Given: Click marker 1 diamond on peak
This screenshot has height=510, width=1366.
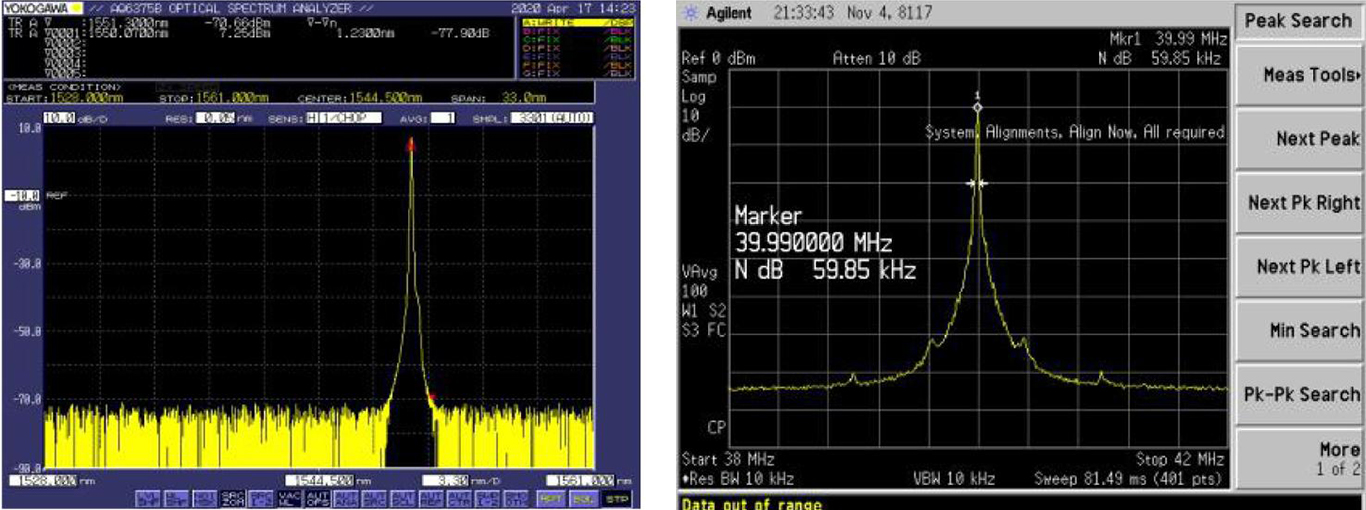Looking at the screenshot, I should pyautogui.click(x=978, y=107).
